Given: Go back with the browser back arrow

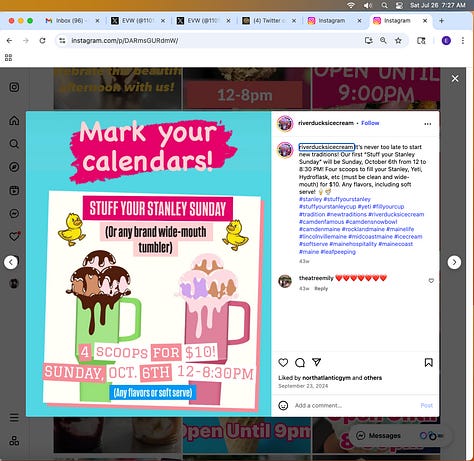Looking at the screenshot, I should (9, 41).
